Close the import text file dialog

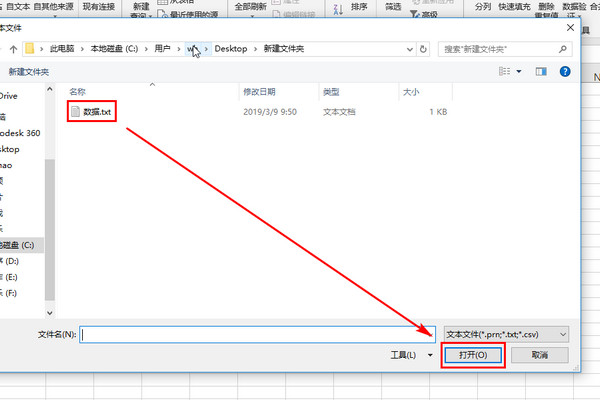coord(570,28)
